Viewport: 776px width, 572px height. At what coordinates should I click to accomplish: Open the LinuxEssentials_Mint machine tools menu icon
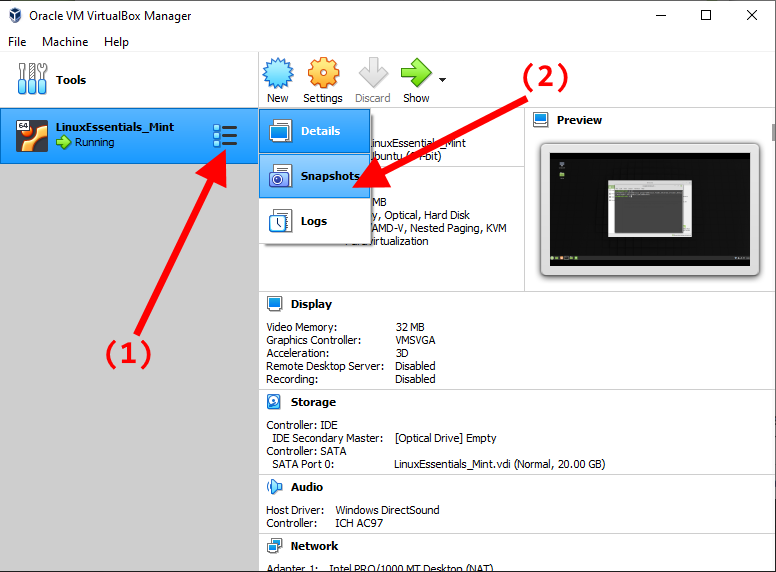(x=225, y=136)
